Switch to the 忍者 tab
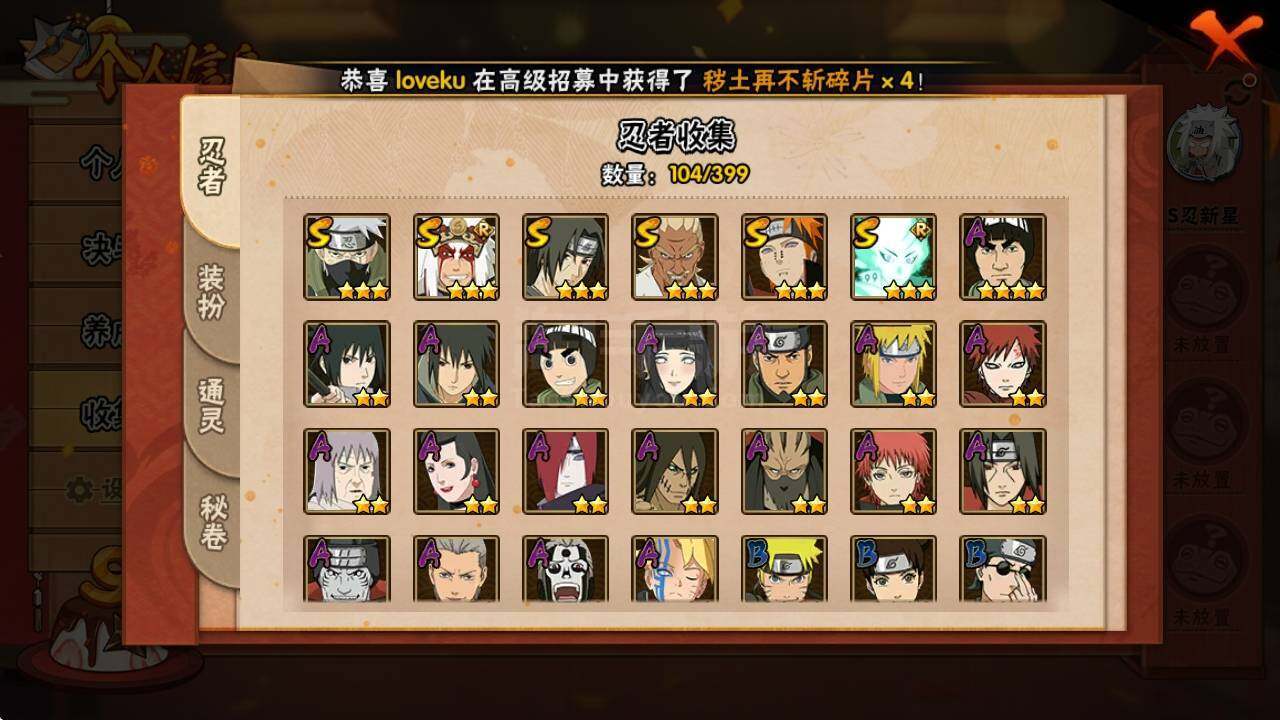Image resolution: width=1280 pixels, height=720 pixels. [x=212, y=168]
